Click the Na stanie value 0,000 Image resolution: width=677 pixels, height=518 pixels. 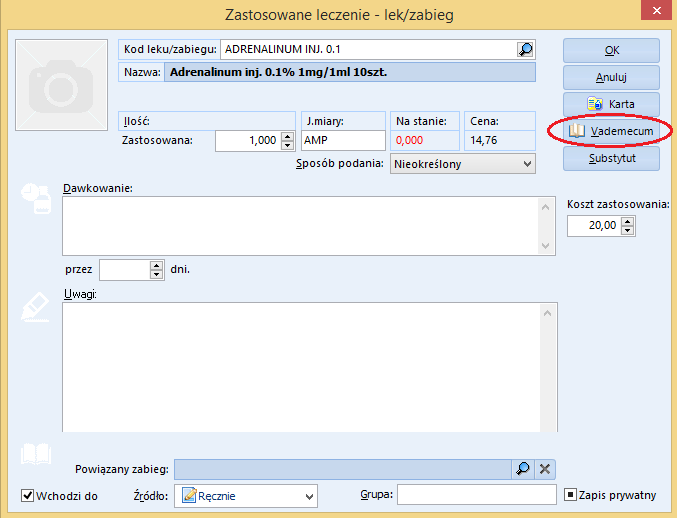tap(409, 140)
